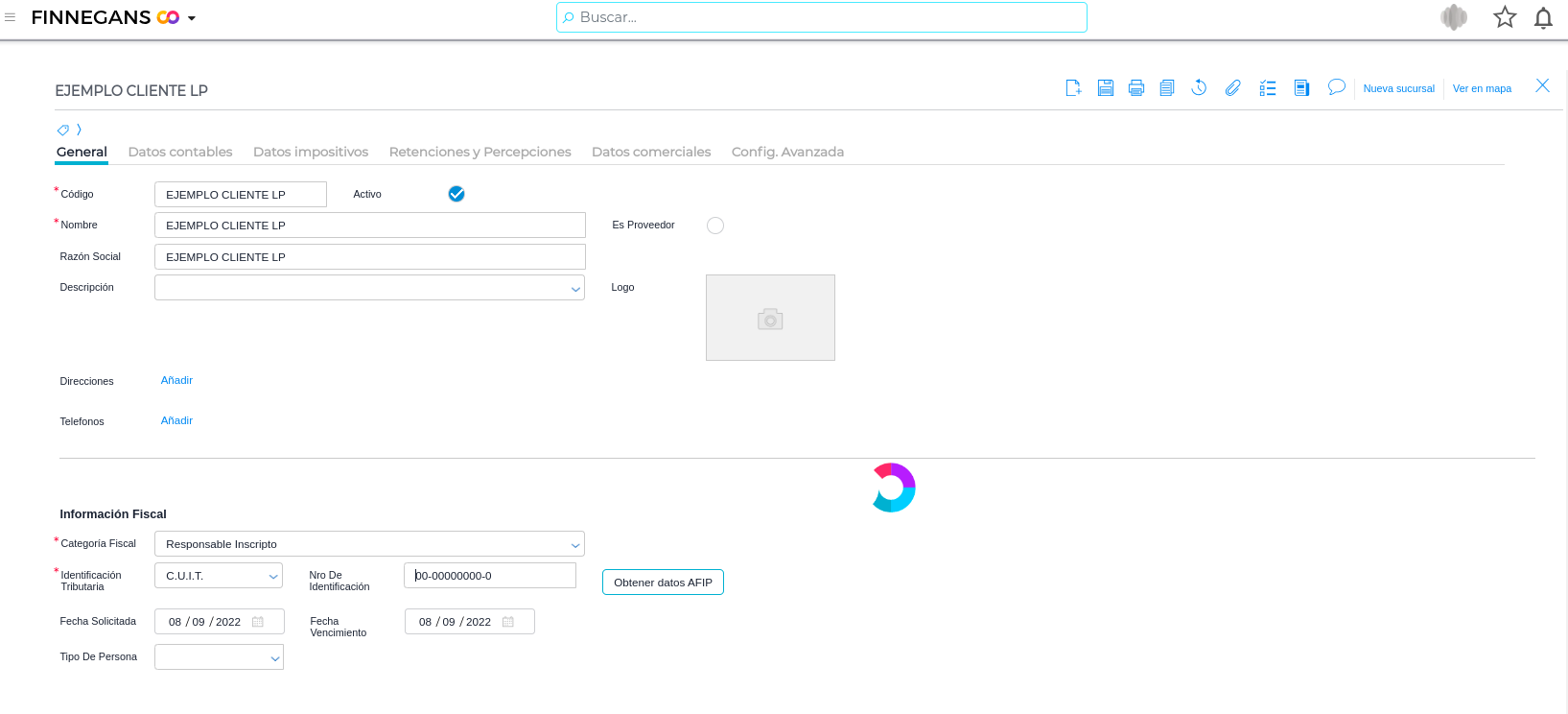Attach a file with paperclip icon
Screen dimensions: 1568x714
1232,88
